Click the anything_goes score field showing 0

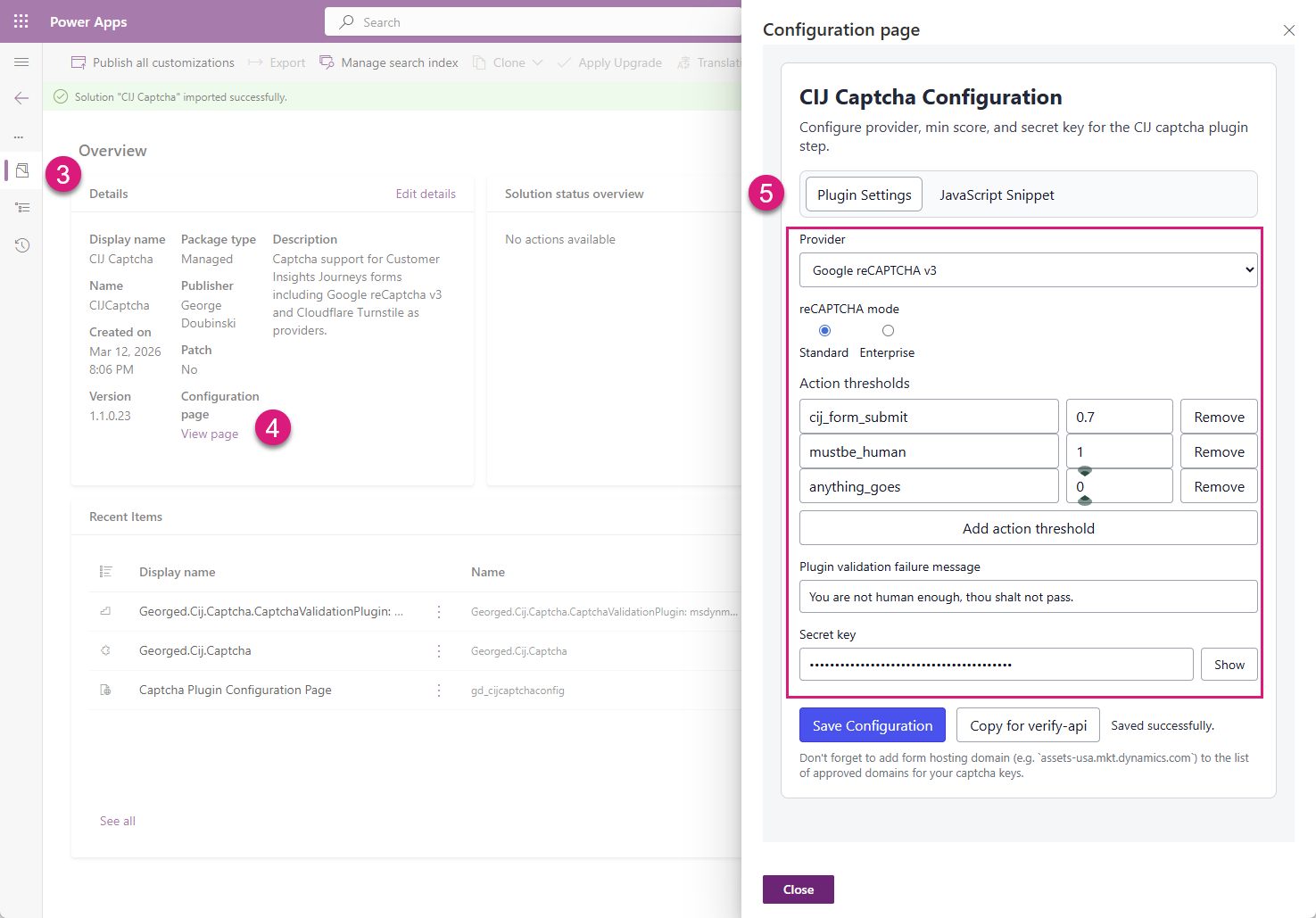1119,486
